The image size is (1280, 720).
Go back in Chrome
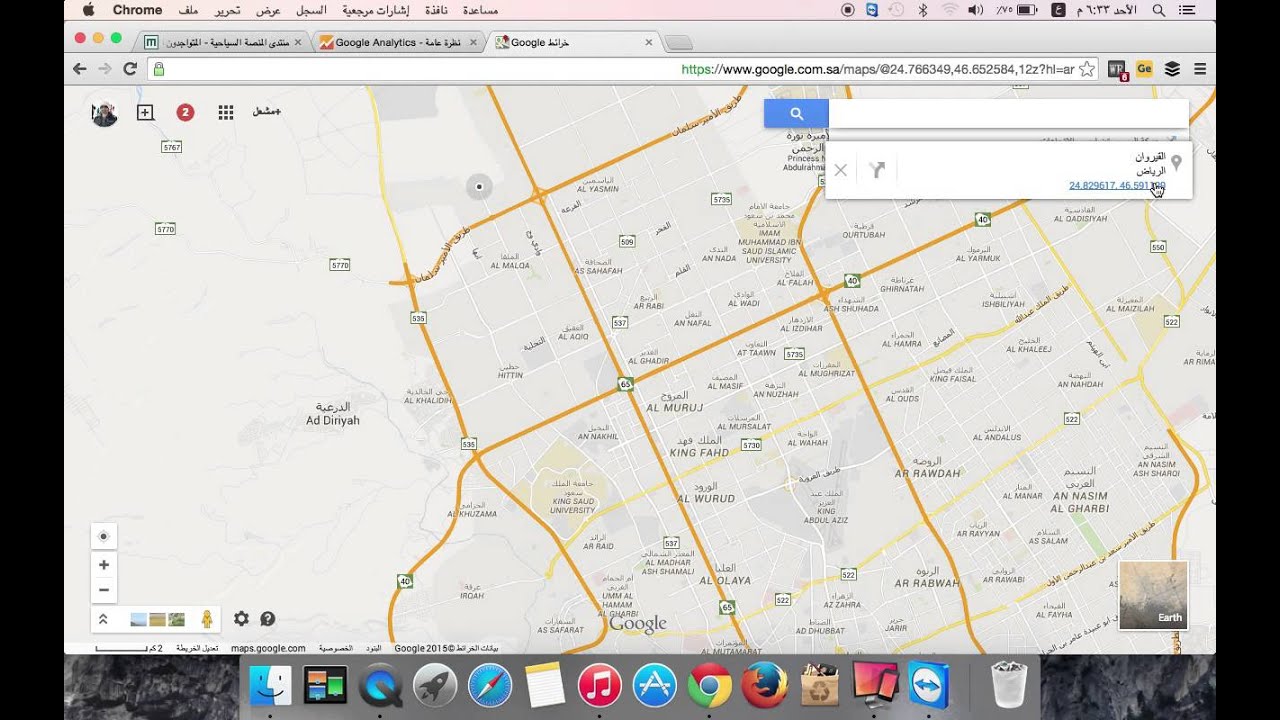[80, 69]
